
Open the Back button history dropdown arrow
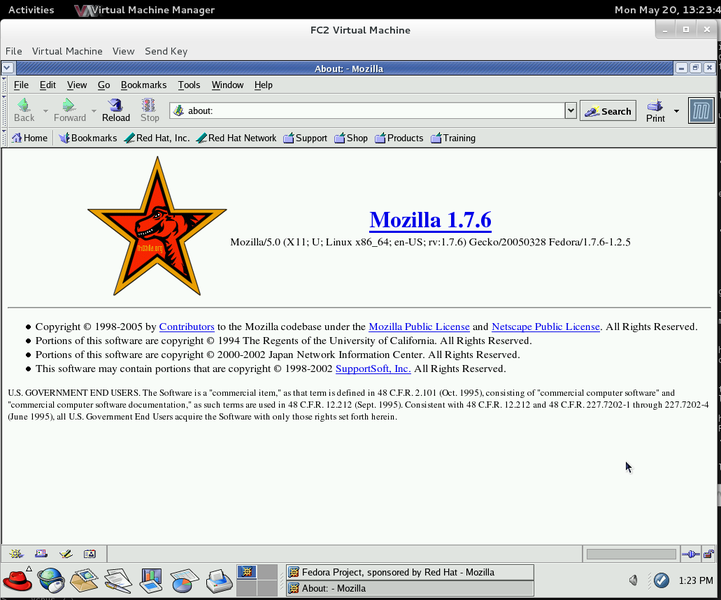coord(45,110)
